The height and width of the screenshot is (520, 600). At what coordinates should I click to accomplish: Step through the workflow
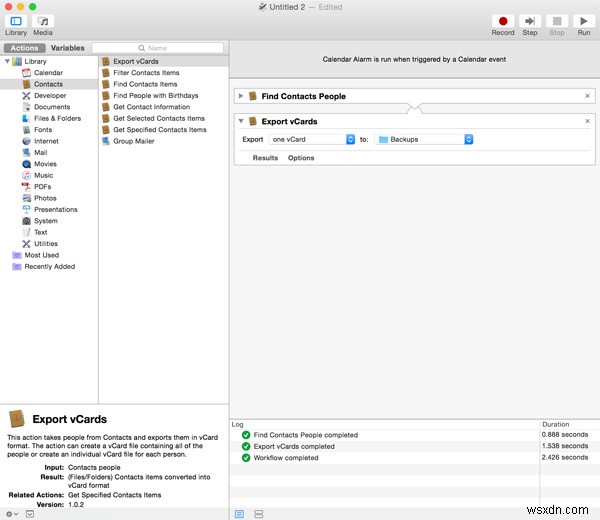pyautogui.click(x=530, y=21)
